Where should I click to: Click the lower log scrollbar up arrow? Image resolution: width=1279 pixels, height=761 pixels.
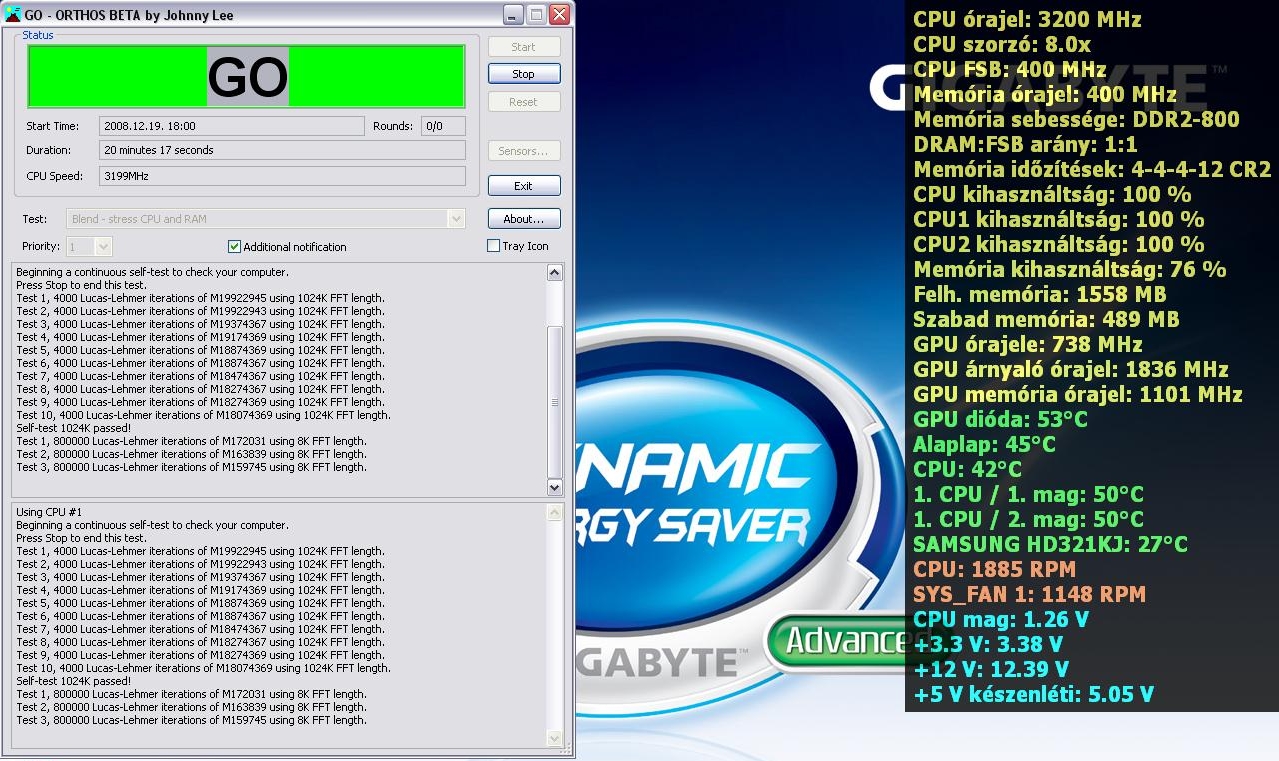click(x=556, y=512)
